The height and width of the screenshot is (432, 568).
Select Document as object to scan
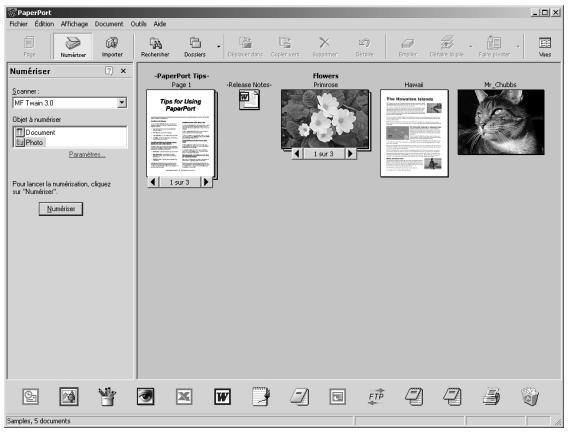click(40, 133)
